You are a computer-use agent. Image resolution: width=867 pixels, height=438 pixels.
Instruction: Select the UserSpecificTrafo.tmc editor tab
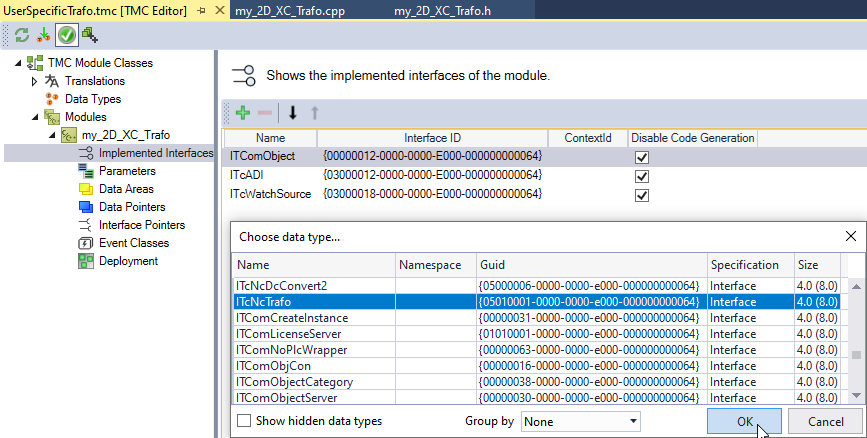point(95,11)
